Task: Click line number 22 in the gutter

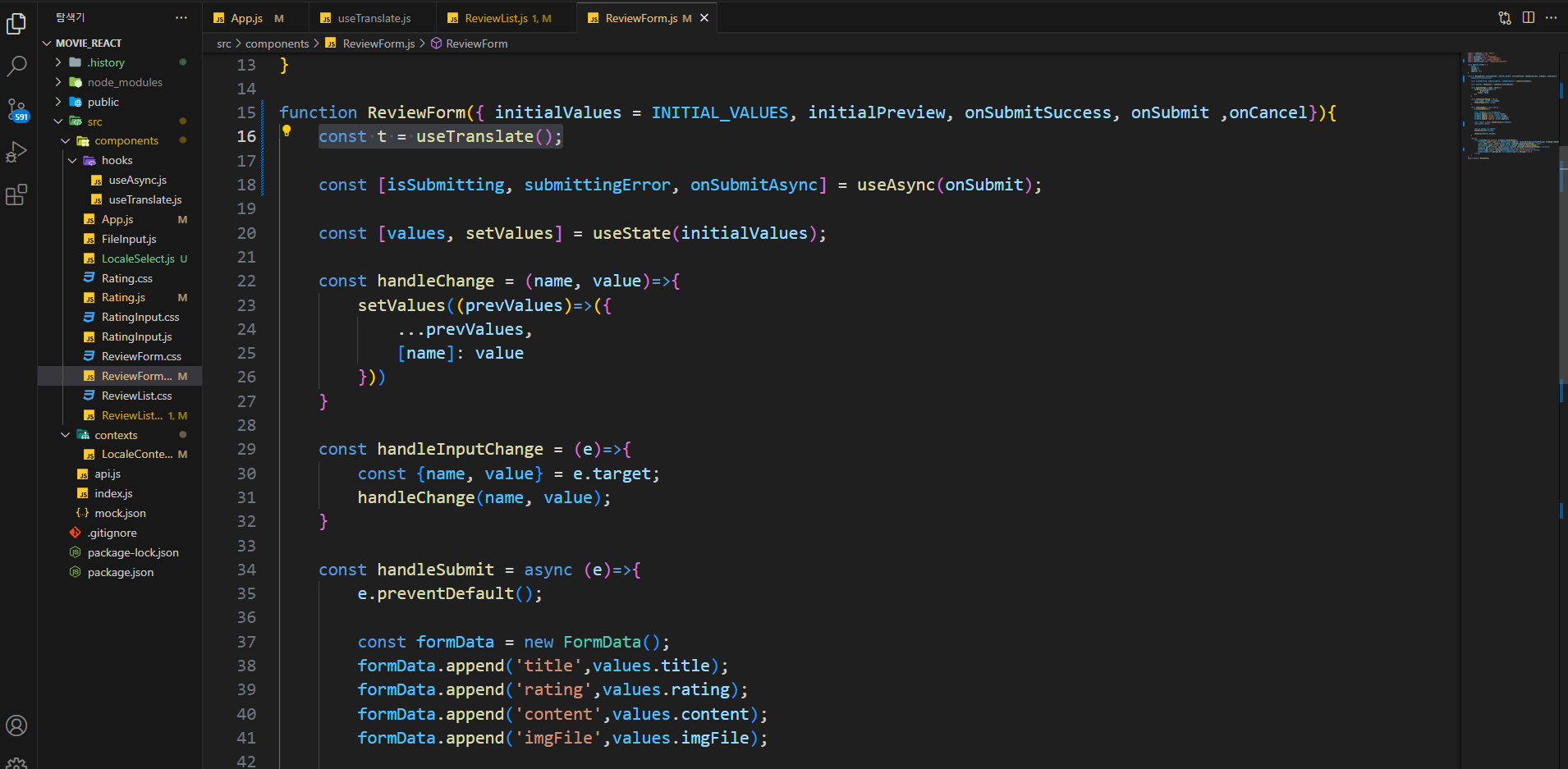Action: pyautogui.click(x=246, y=282)
